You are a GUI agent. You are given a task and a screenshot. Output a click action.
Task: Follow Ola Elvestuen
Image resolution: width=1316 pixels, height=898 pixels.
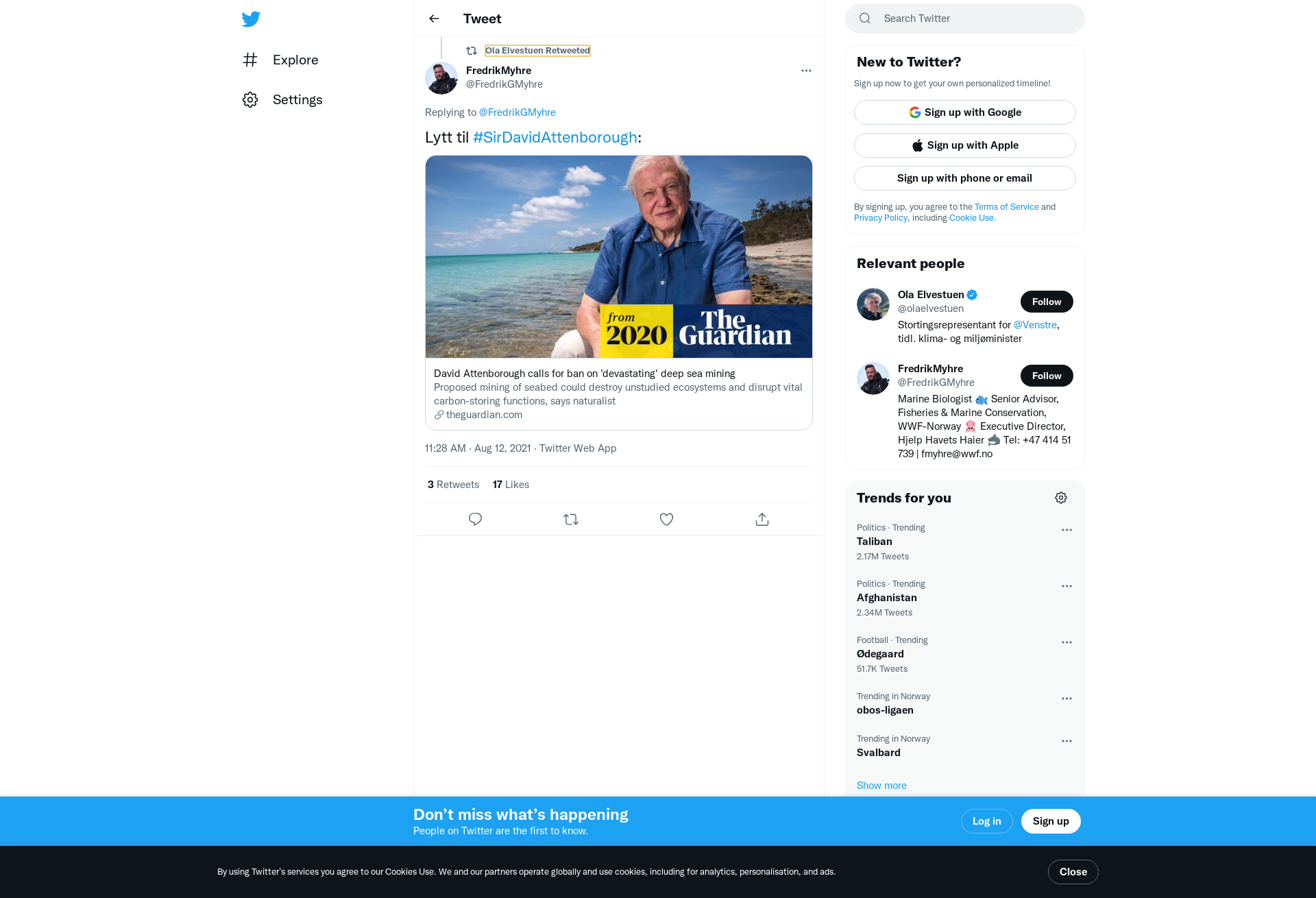pos(1047,302)
